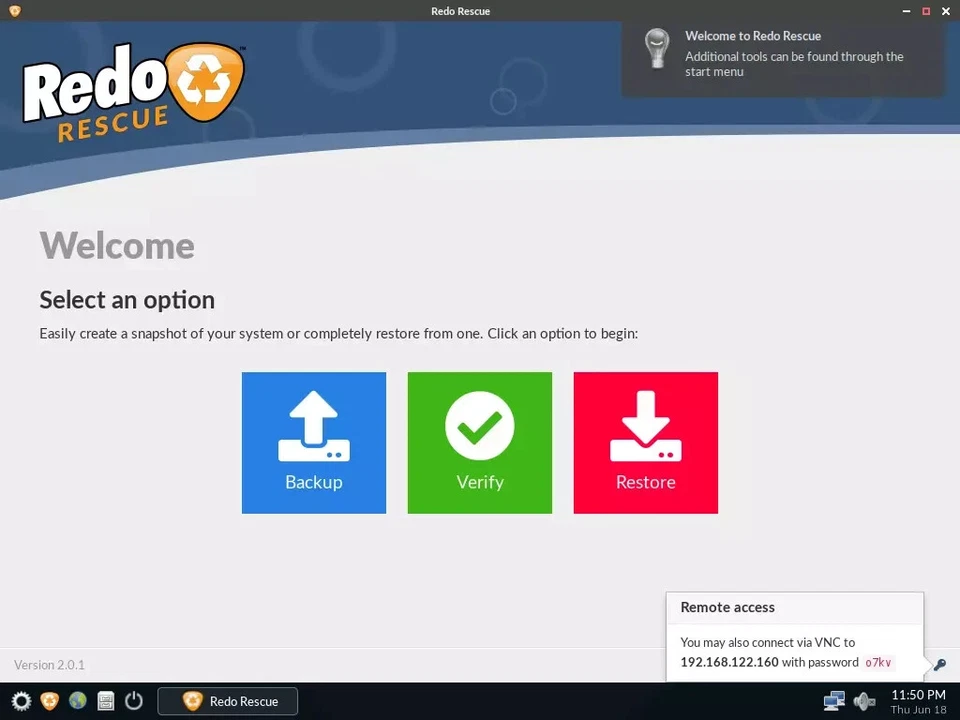Image resolution: width=960 pixels, height=720 pixels.
Task: Open remote access via the key icon
Action: [x=938, y=664]
